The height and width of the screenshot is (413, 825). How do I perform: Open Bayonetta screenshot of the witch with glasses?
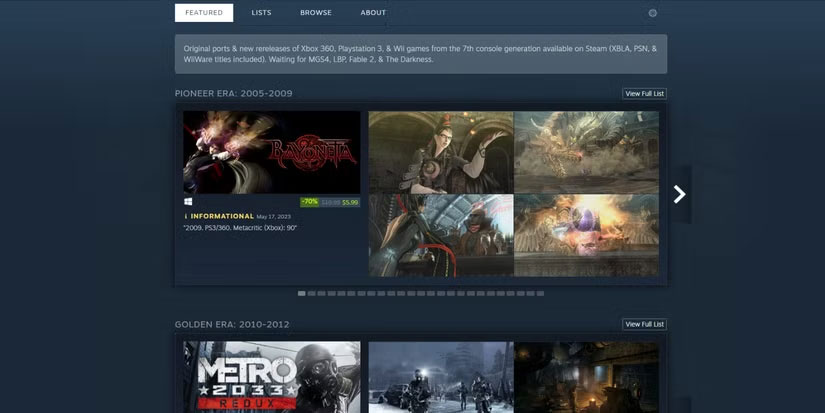(441, 152)
